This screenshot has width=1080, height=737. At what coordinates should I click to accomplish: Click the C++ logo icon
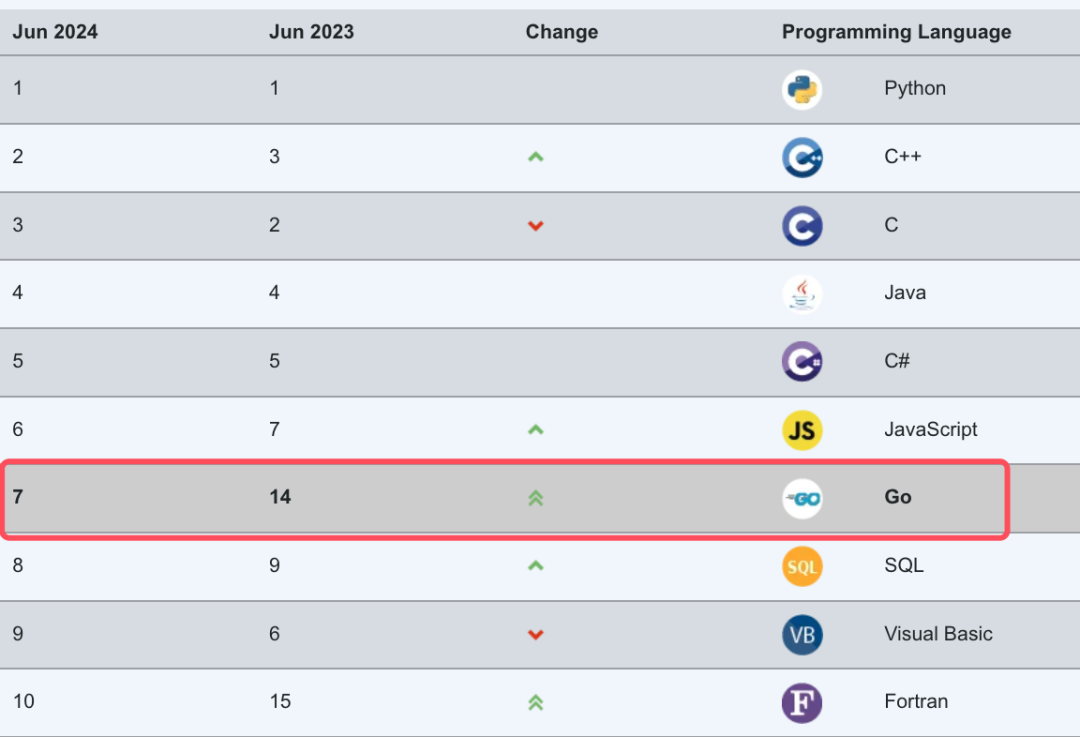pyautogui.click(x=802, y=158)
